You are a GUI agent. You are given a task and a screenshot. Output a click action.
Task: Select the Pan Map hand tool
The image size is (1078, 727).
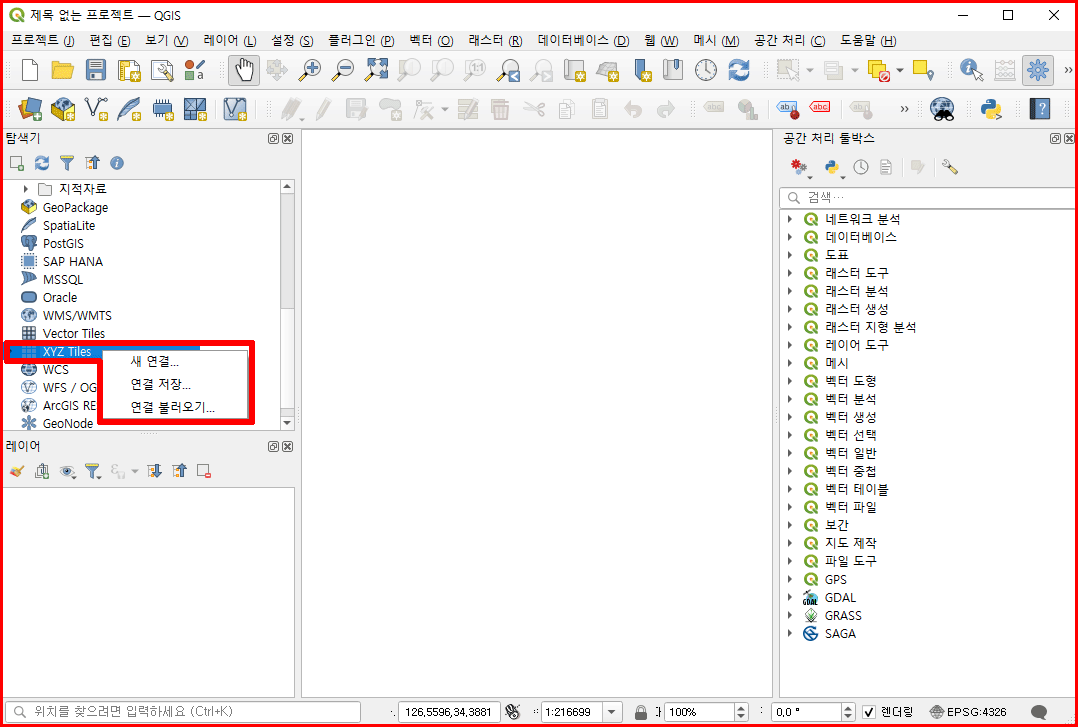[x=244, y=69]
